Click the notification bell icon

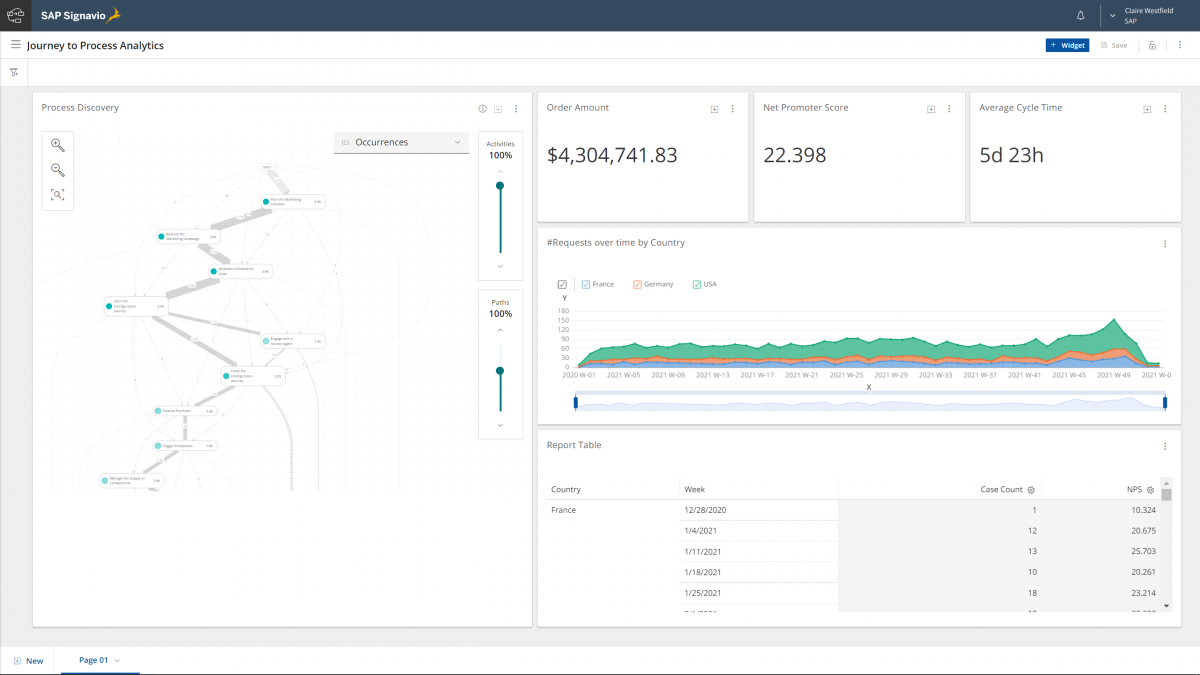click(x=1080, y=16)
